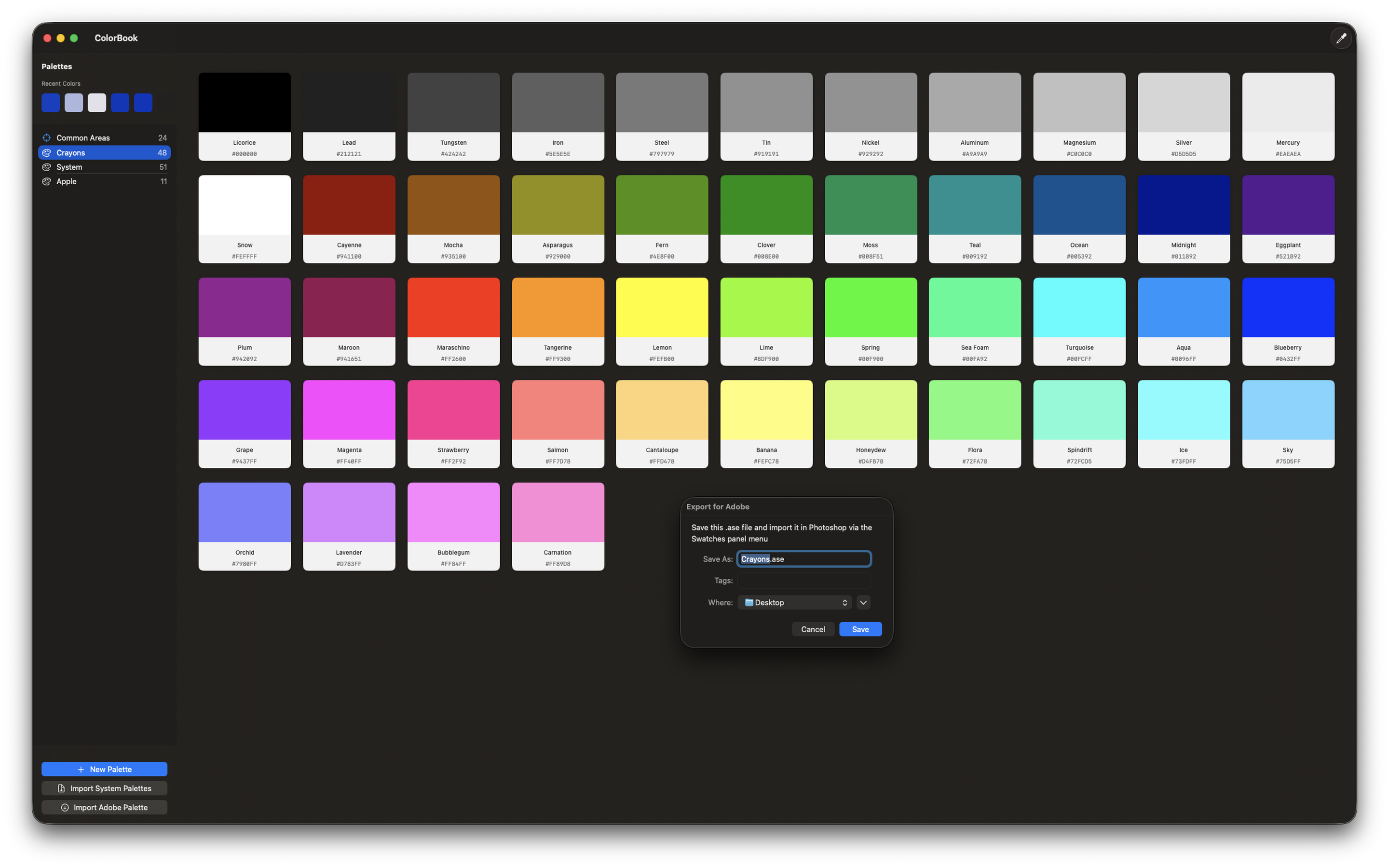Click the Apple palette icon
This screenshot has height=868, width=1389.
click(x=46, y=181)
